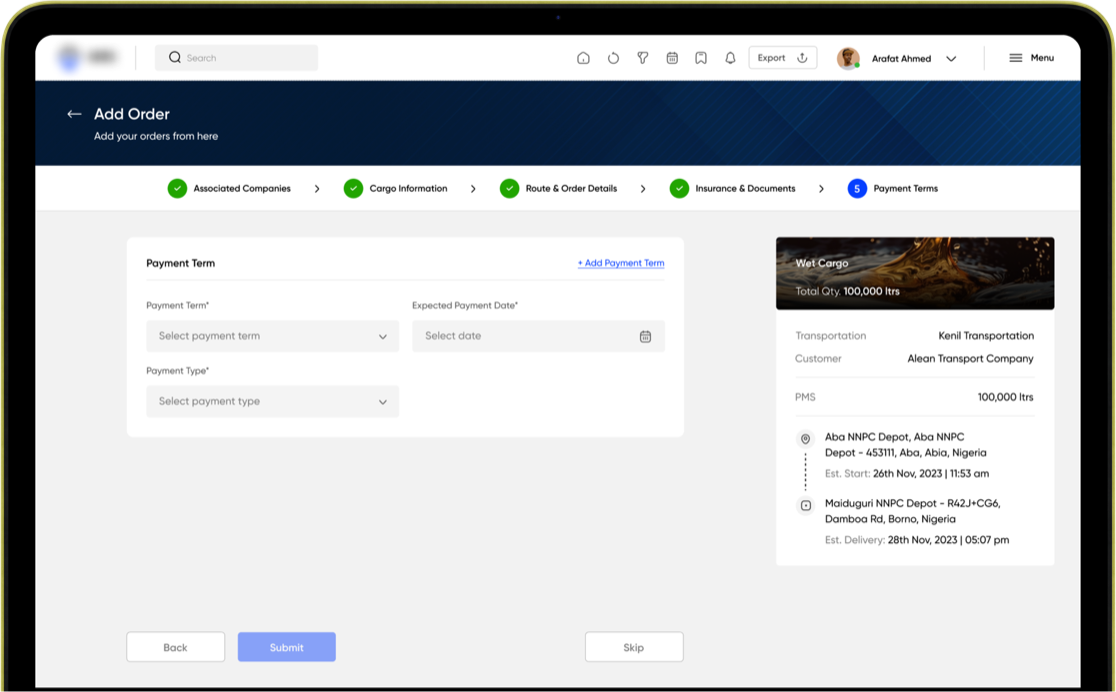
Task: Click the home icon in top bar
Action: [x=583, y=58]
